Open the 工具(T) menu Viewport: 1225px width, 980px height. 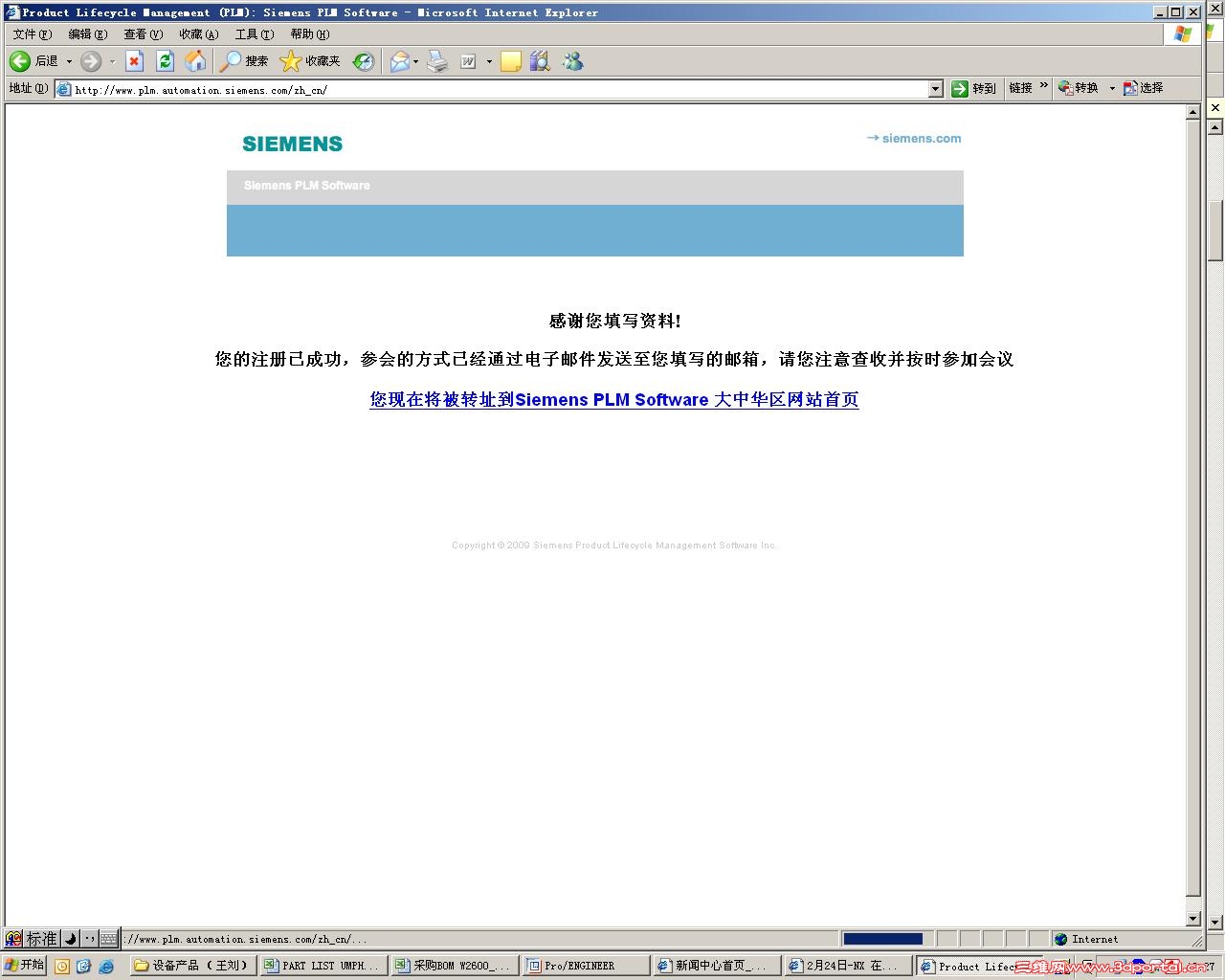tap(255, 34)
